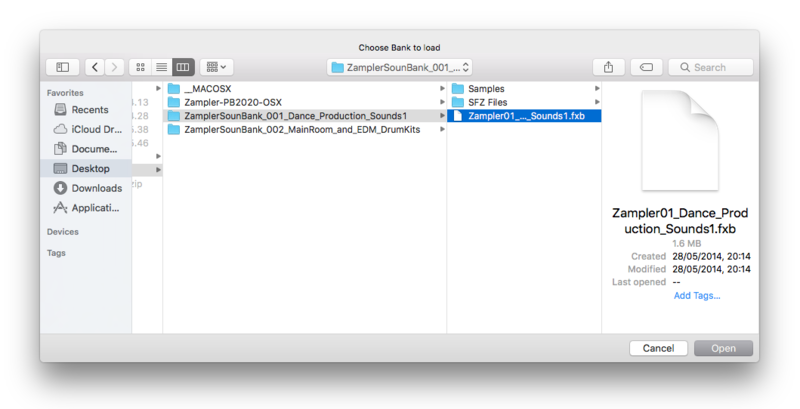Viewport: 800px width, 409px height.
Task: Click the Open button
Action: (723, 348)
